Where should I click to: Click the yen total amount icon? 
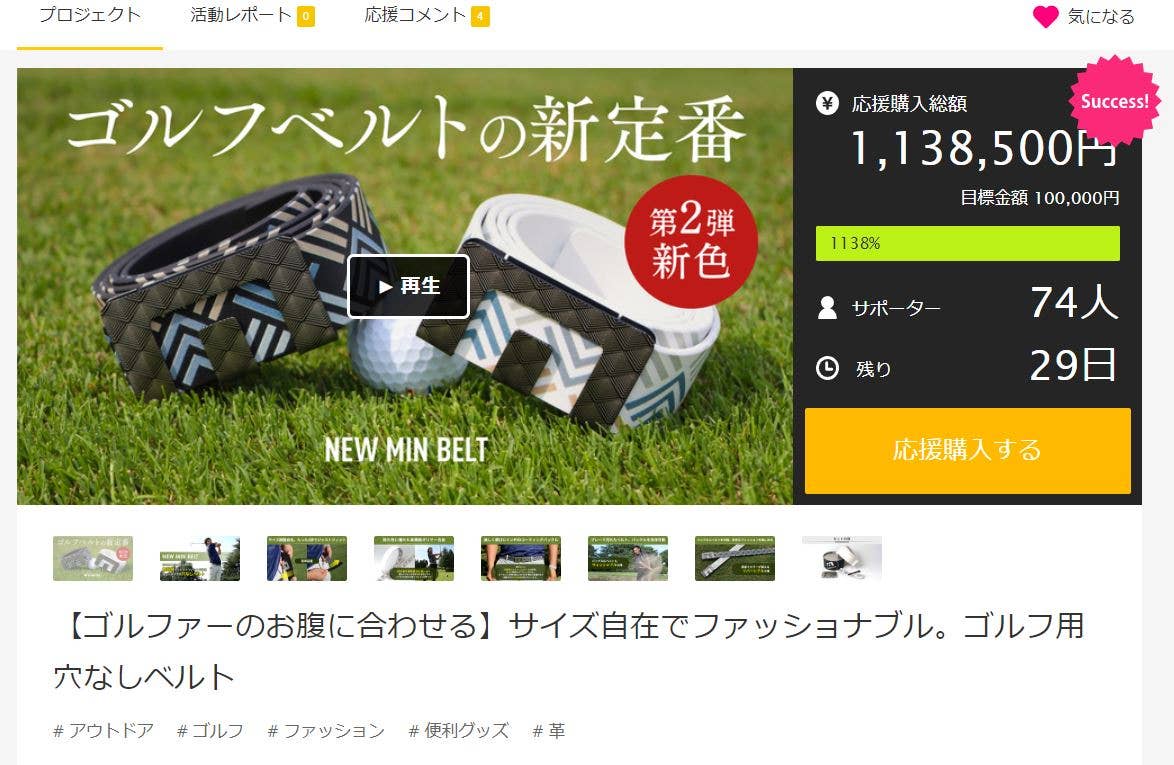tap(827, 103)
